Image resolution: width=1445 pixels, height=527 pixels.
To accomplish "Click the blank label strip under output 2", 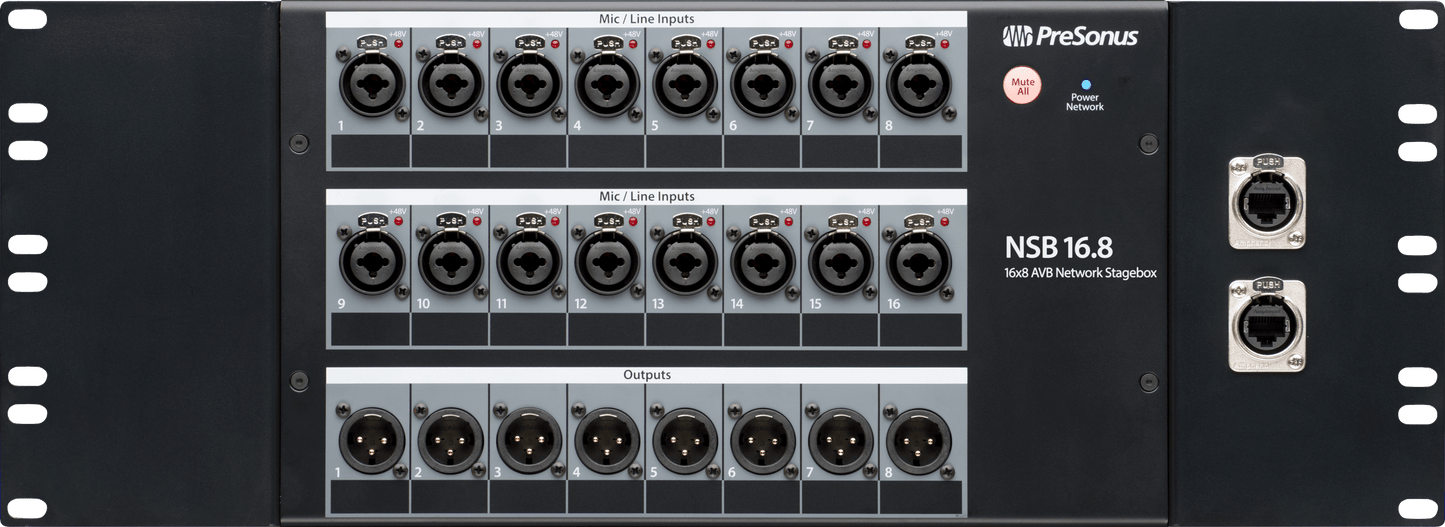I will point(450,497).
